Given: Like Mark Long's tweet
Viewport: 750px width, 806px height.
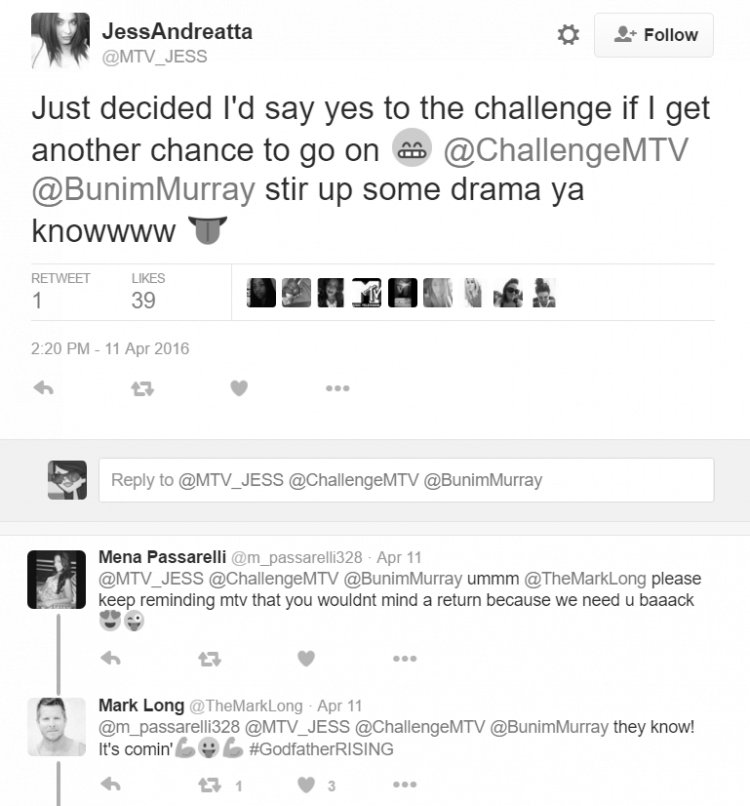Looking at the screenshot, I should click(306, 784).
